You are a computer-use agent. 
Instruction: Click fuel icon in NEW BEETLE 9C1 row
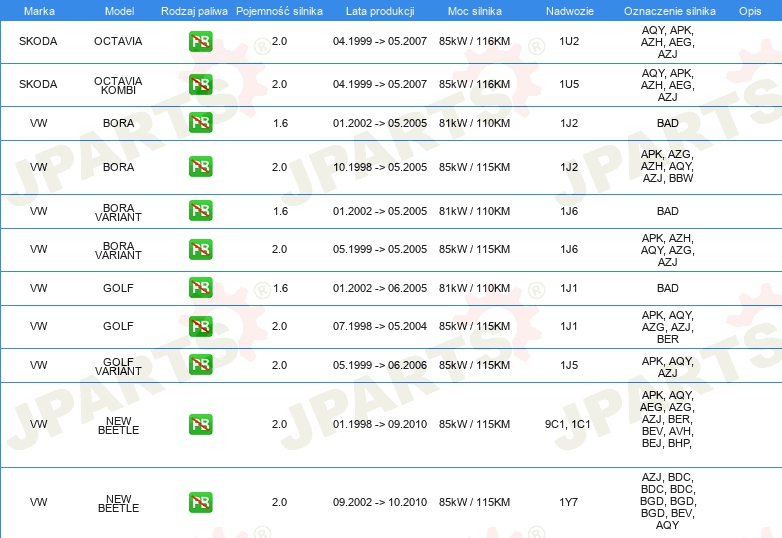[200, 424]
